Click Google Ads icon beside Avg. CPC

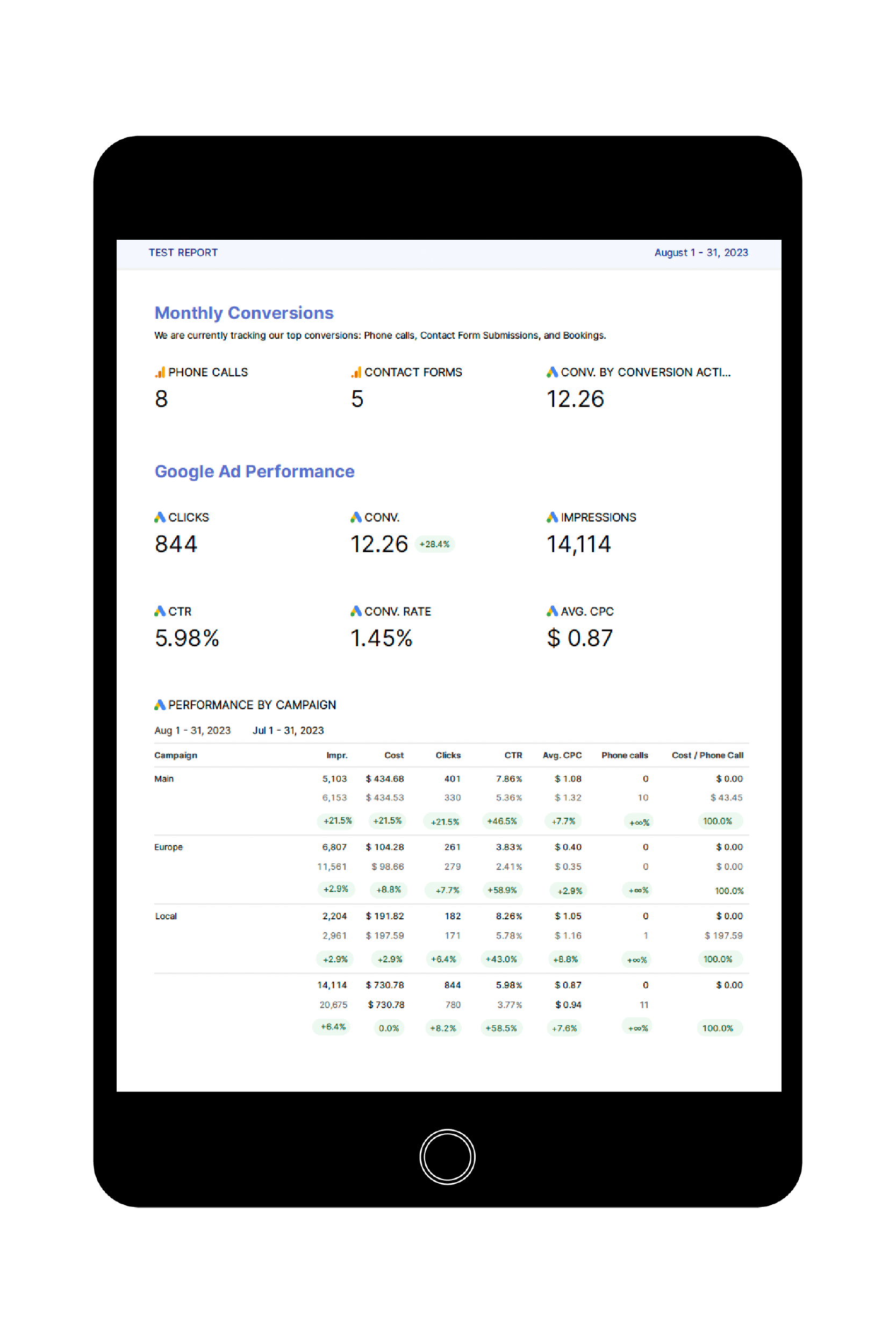552,611
